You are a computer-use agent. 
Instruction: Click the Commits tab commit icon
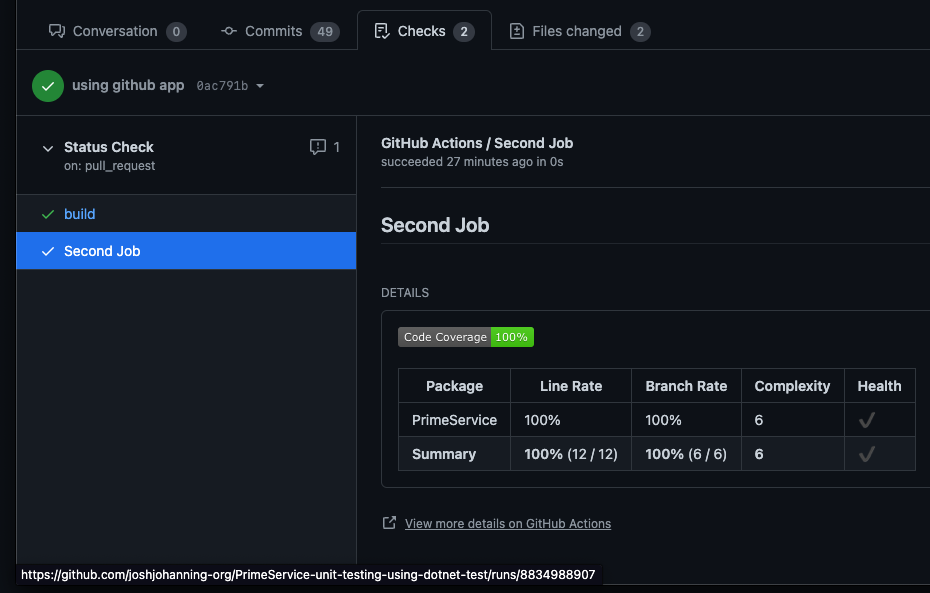[x=229, y=31]
